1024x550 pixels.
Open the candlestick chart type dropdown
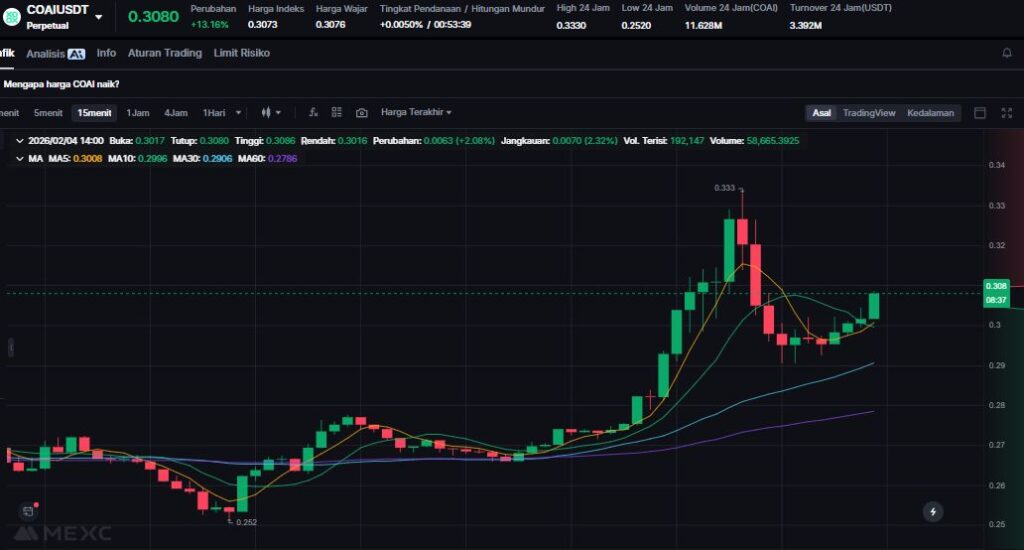click(x=271, y=113)
